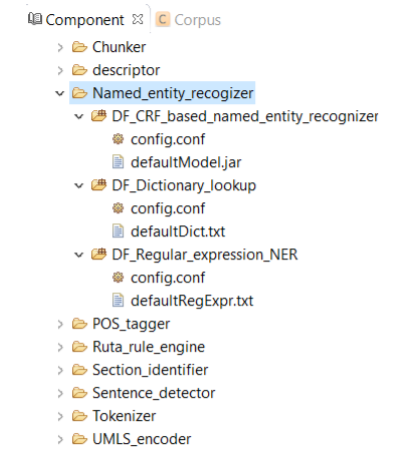
Task: Expand the Tokenizer folder arrow
Action: [x=60, y=416]
